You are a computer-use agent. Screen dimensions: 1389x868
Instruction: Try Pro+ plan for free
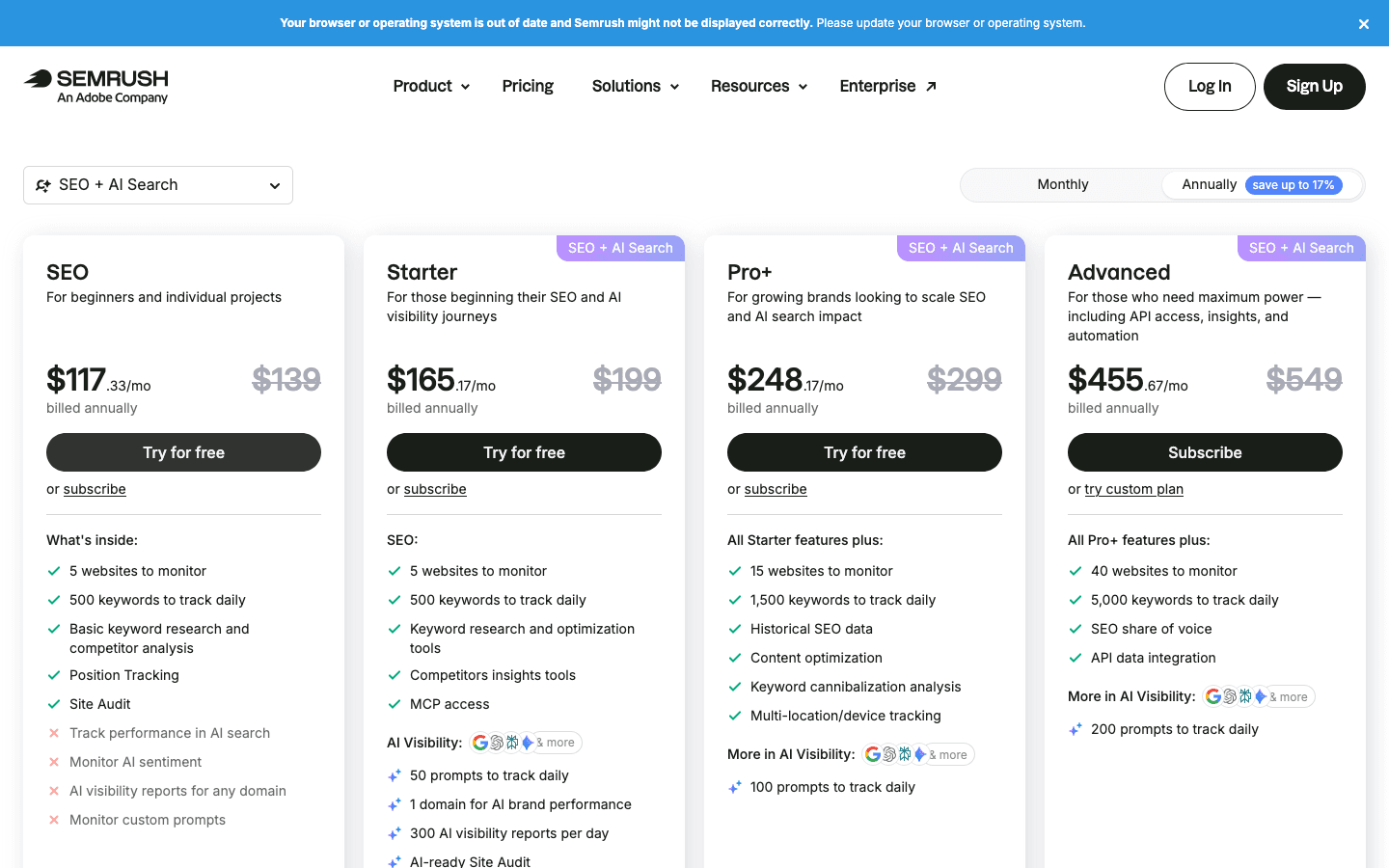864,452
